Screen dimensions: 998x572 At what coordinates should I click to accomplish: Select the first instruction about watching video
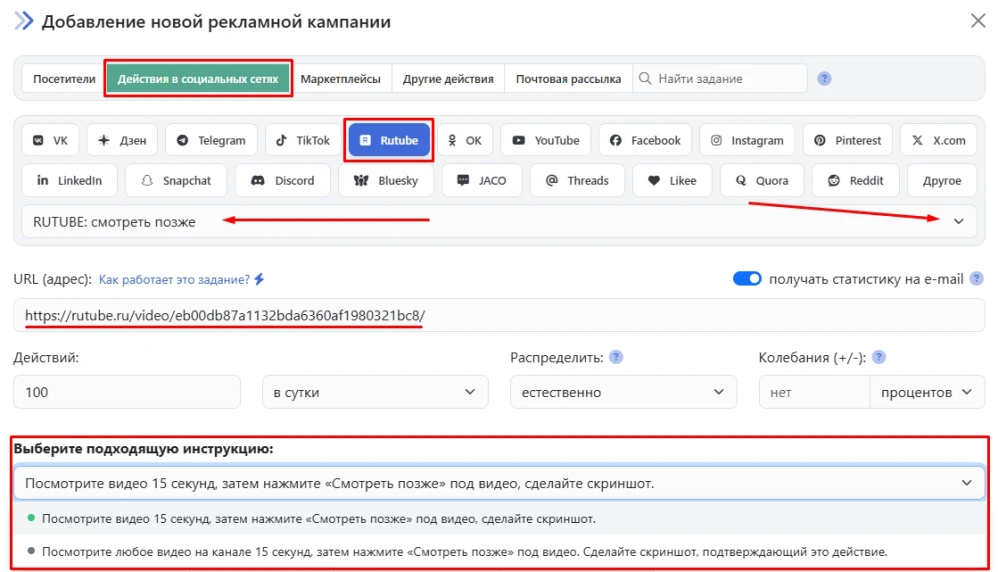[x=318, y=519]
